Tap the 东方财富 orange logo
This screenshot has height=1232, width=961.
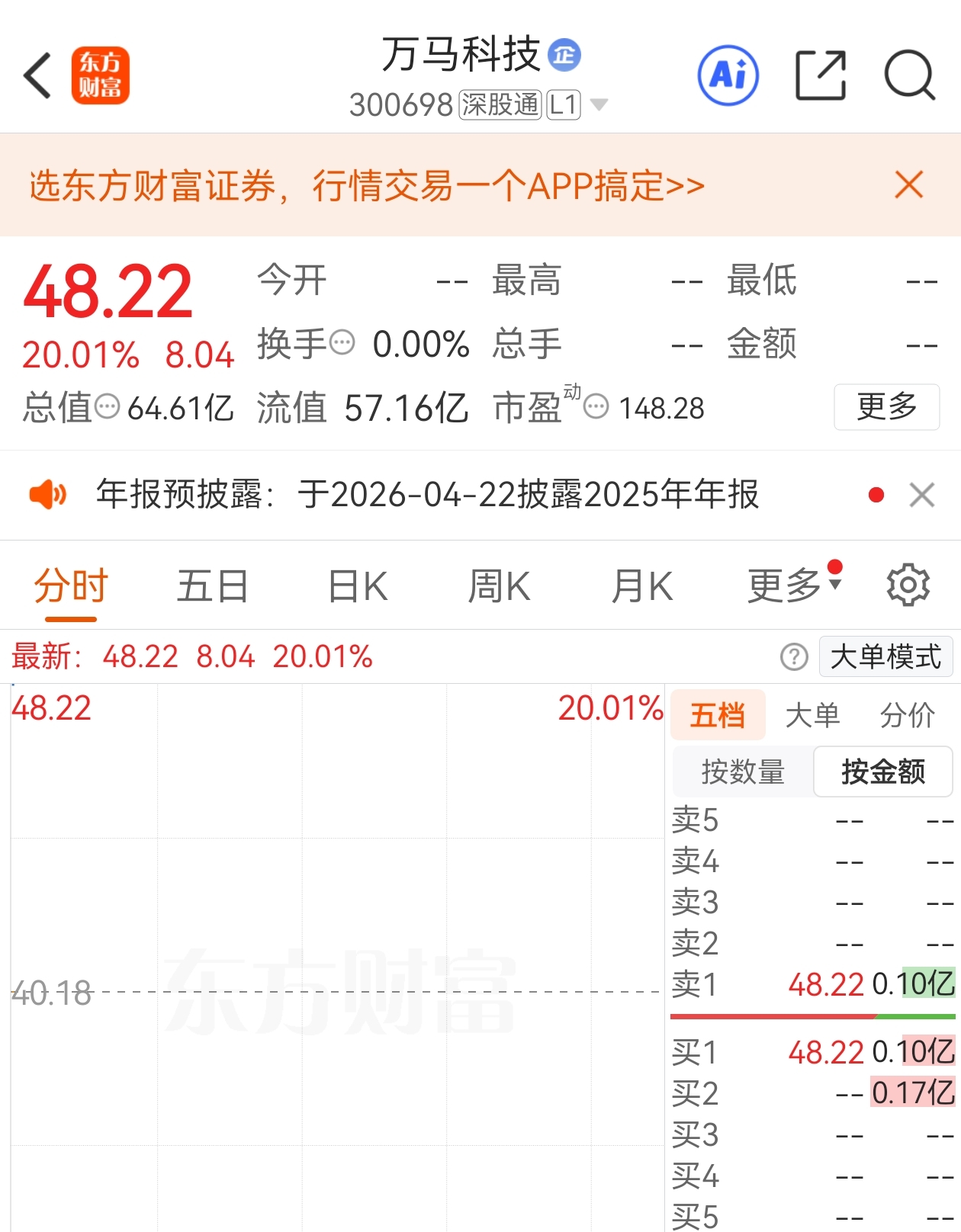point(101,75)
